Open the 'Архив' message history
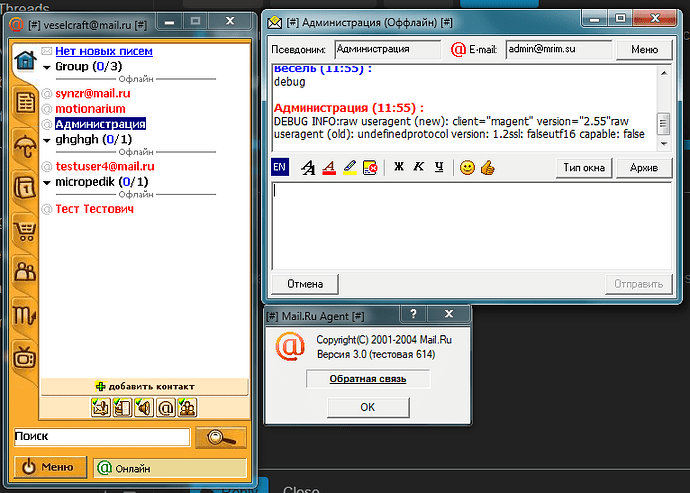Screen dimensions: 690x493 (x=644, y=168)
